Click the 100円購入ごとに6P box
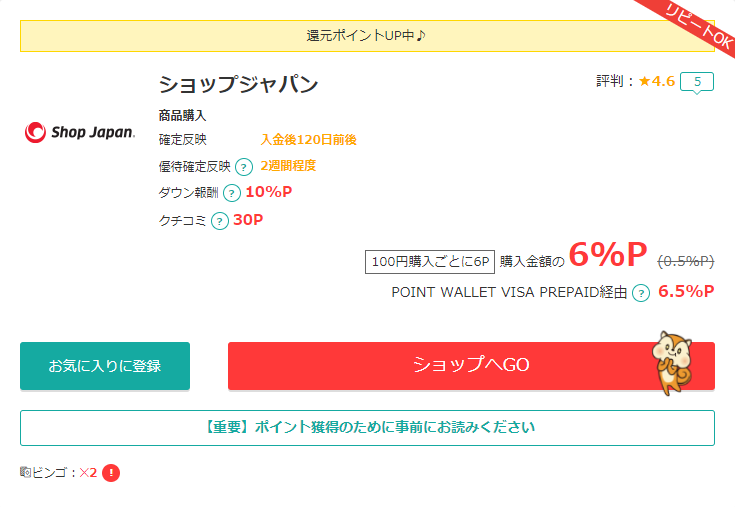The image size is (735, 507). (x=430, y=262)
